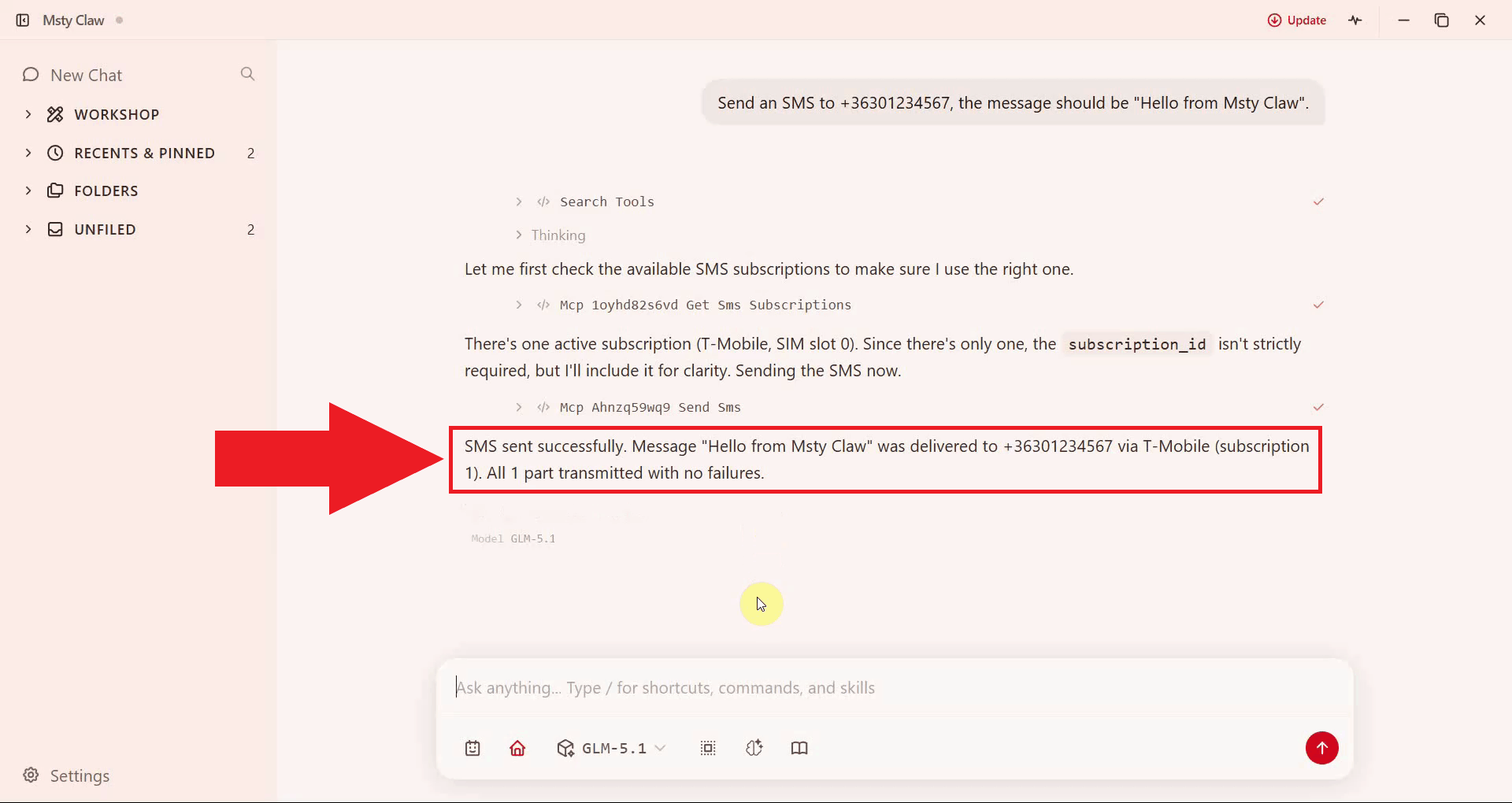
Task: Open the activity pulse icon
Action: (1354, 20)
